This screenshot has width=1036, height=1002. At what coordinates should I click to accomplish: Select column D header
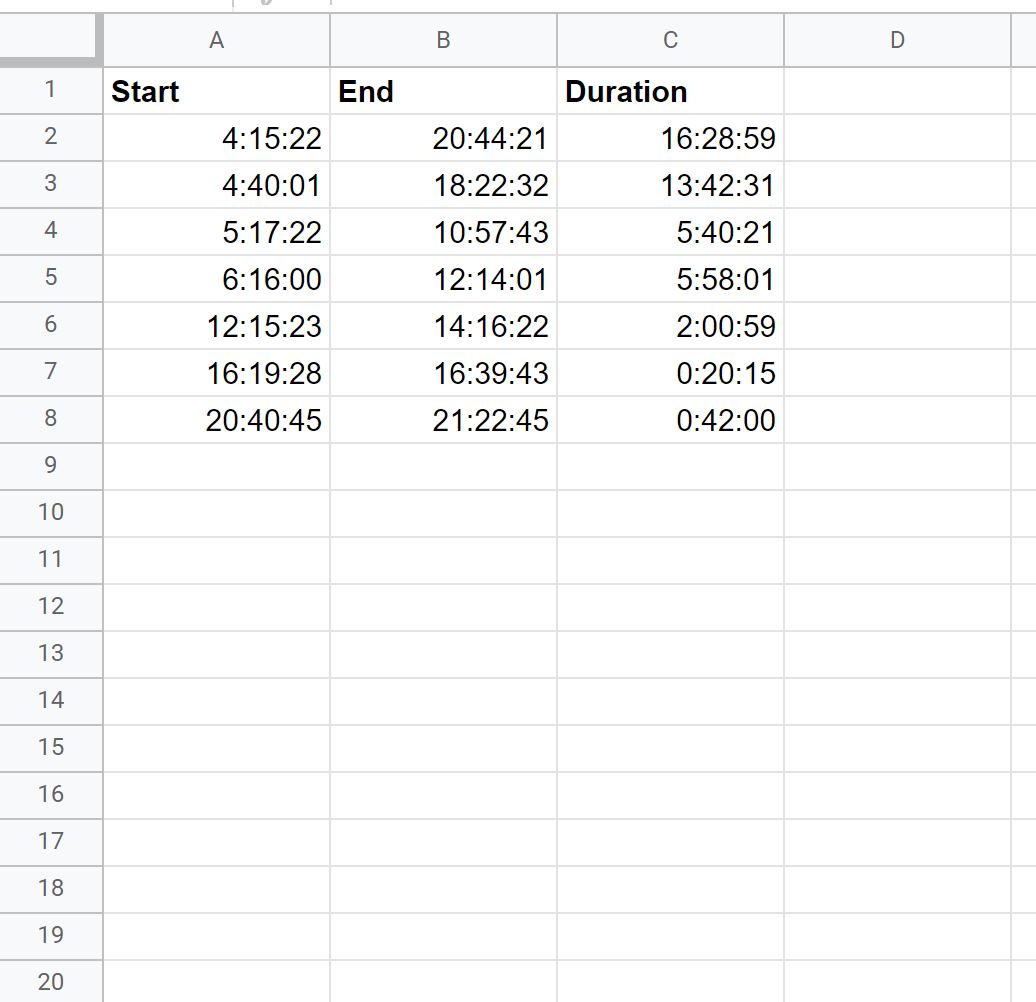tap(896, 41)
